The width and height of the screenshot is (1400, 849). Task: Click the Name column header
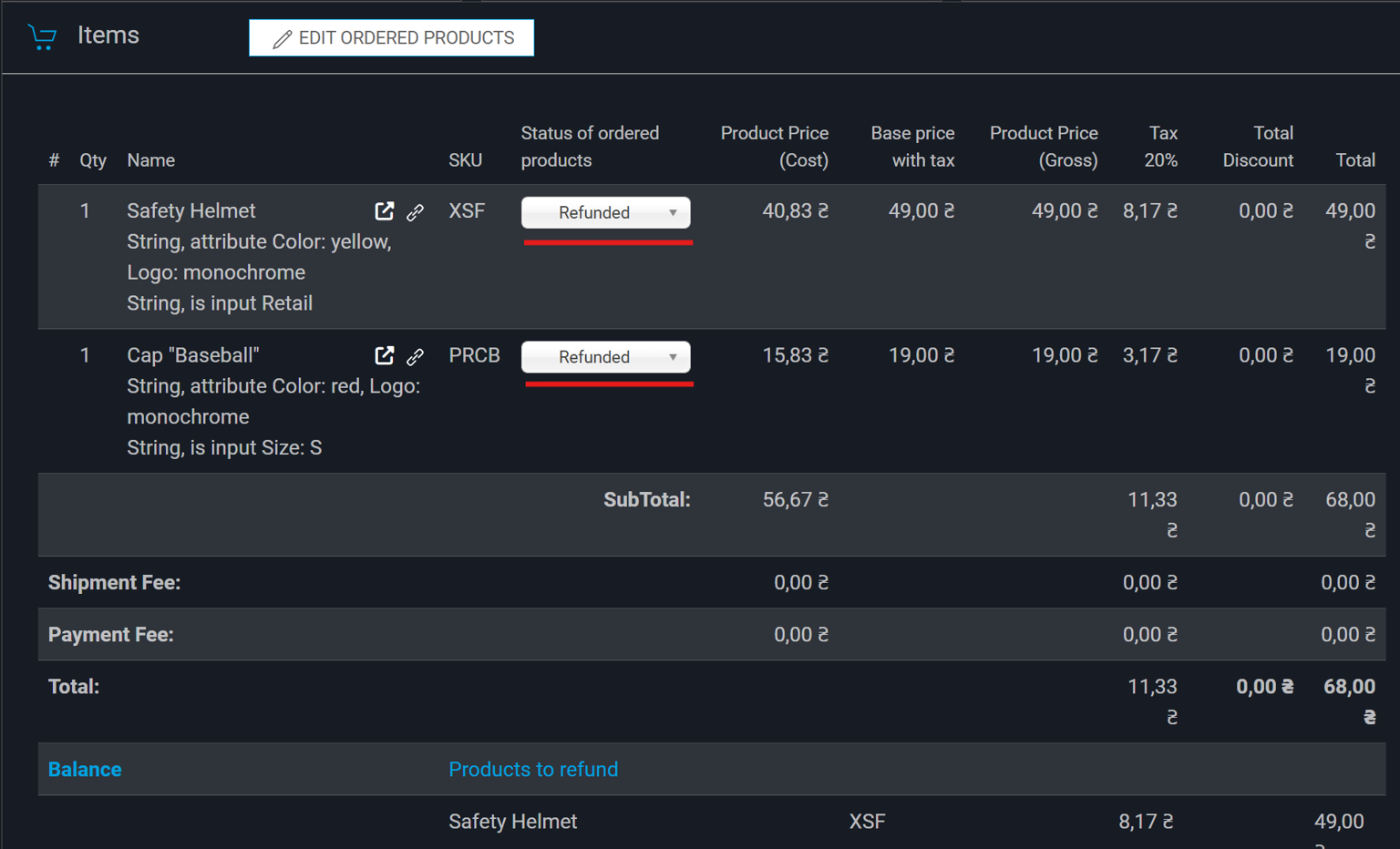coord(151,160)
